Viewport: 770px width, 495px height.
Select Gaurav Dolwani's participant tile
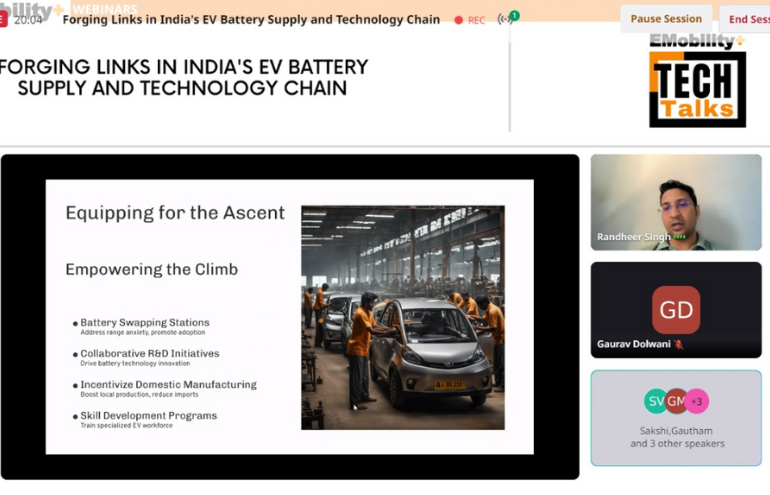[x=676, y=310]
